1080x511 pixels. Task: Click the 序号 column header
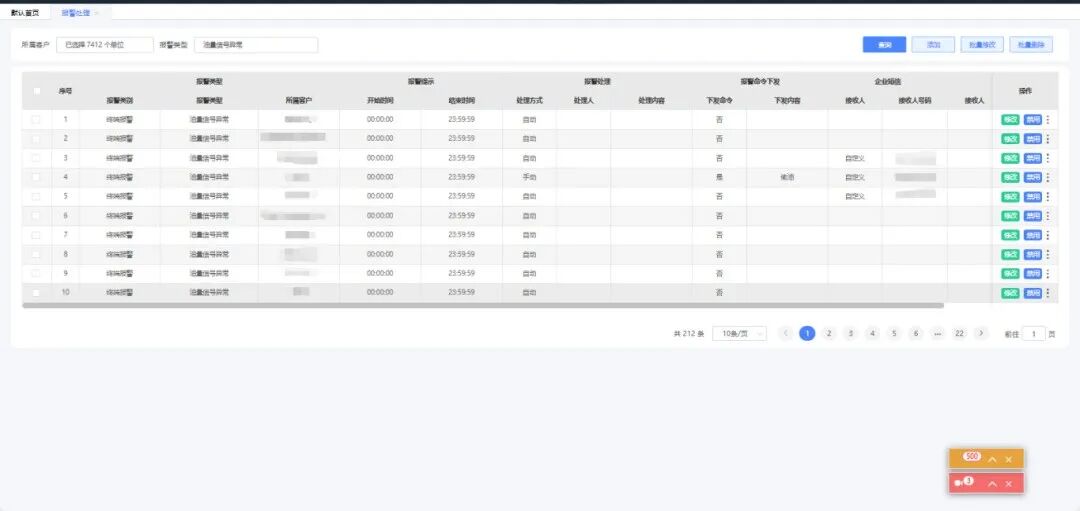pyautogui.click(x=65, y=91)
